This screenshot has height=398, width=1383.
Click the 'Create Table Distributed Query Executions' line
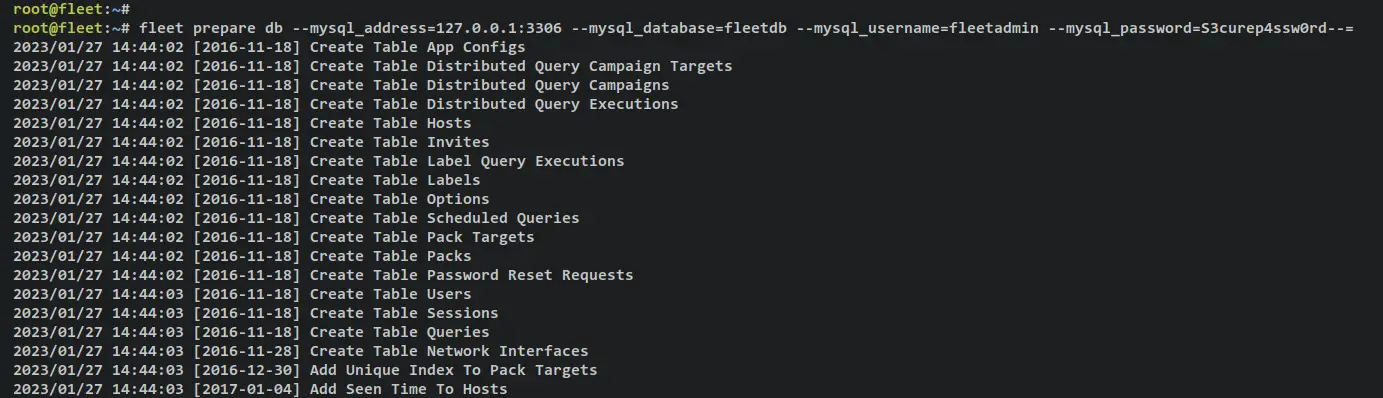click(346, 104)
